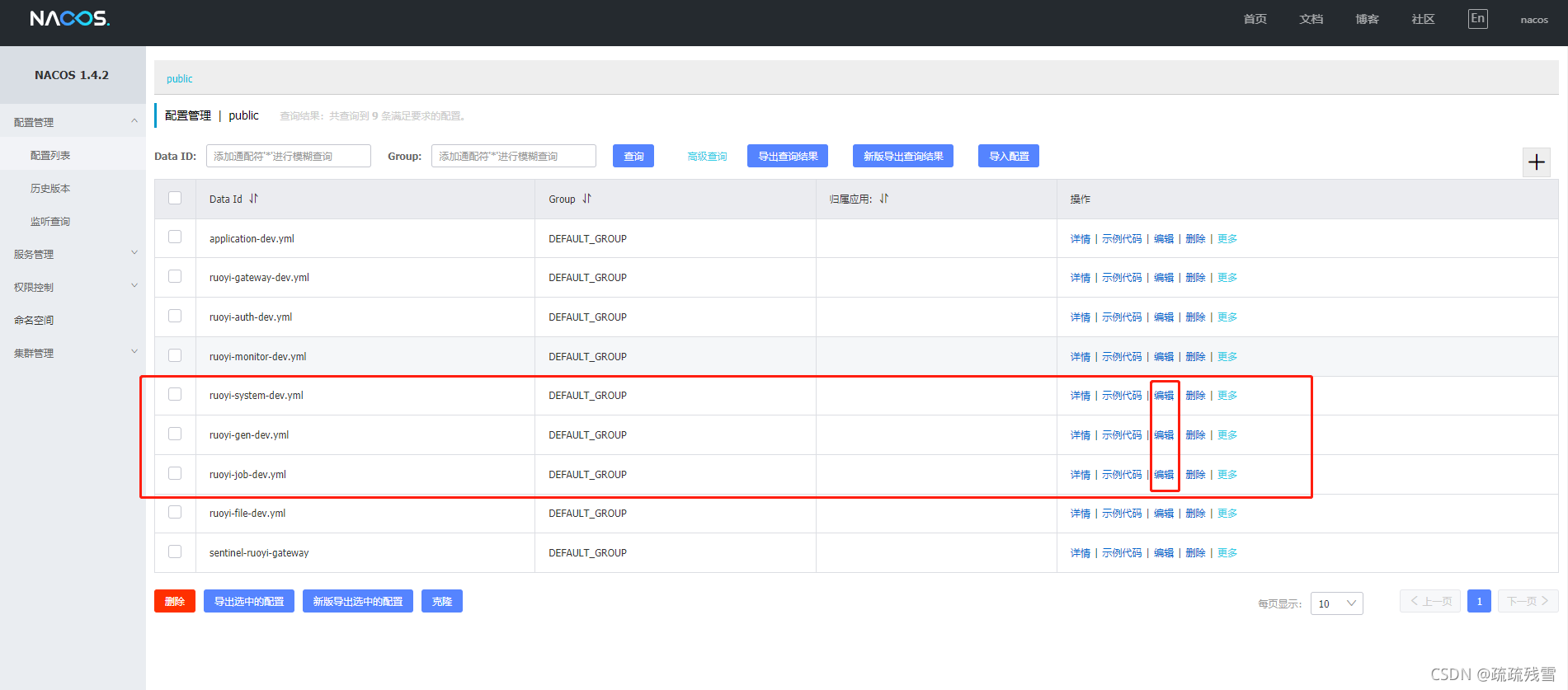Check the ruoyi-monitor-dev.yml row checkbox
This screenshot has width=1568, height=690.
click(x=175, y=355)
